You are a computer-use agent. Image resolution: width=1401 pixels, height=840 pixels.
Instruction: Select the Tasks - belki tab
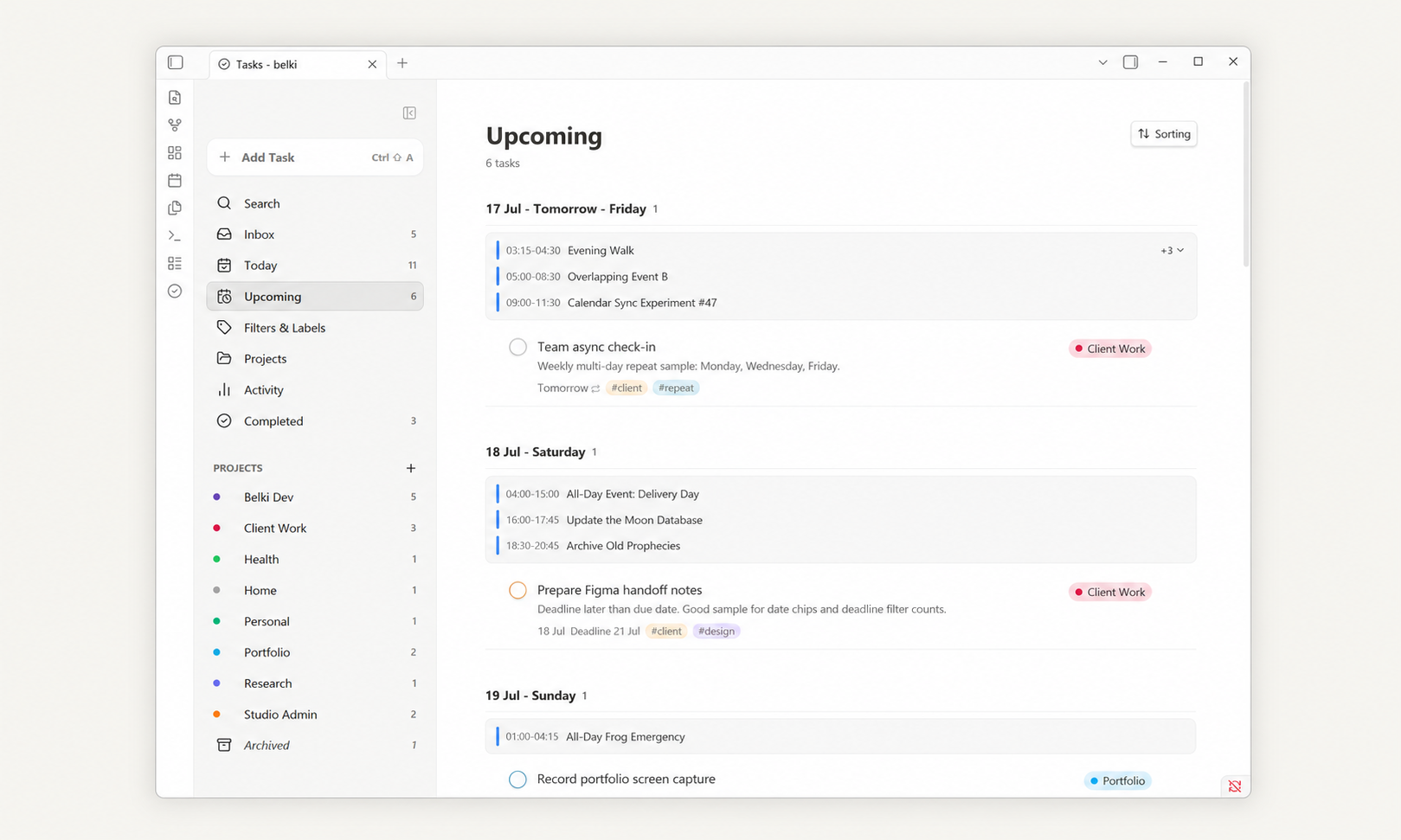pos(297,64)
